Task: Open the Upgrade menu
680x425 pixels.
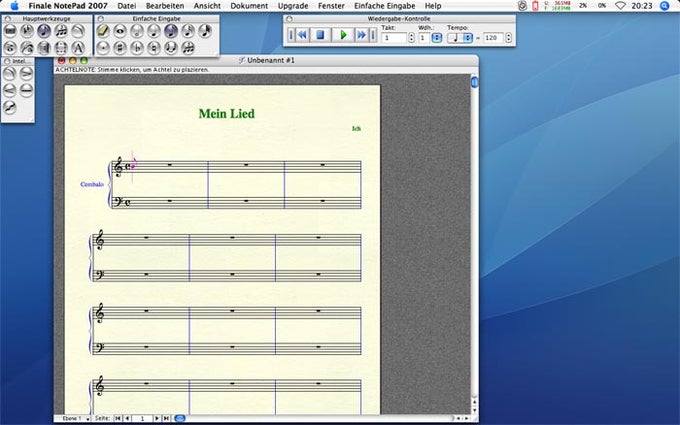Action: [293, 6]
